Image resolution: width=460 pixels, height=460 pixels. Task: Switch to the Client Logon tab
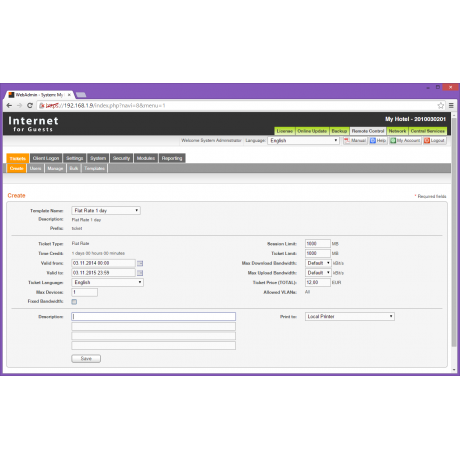click(x=46, y=158)
